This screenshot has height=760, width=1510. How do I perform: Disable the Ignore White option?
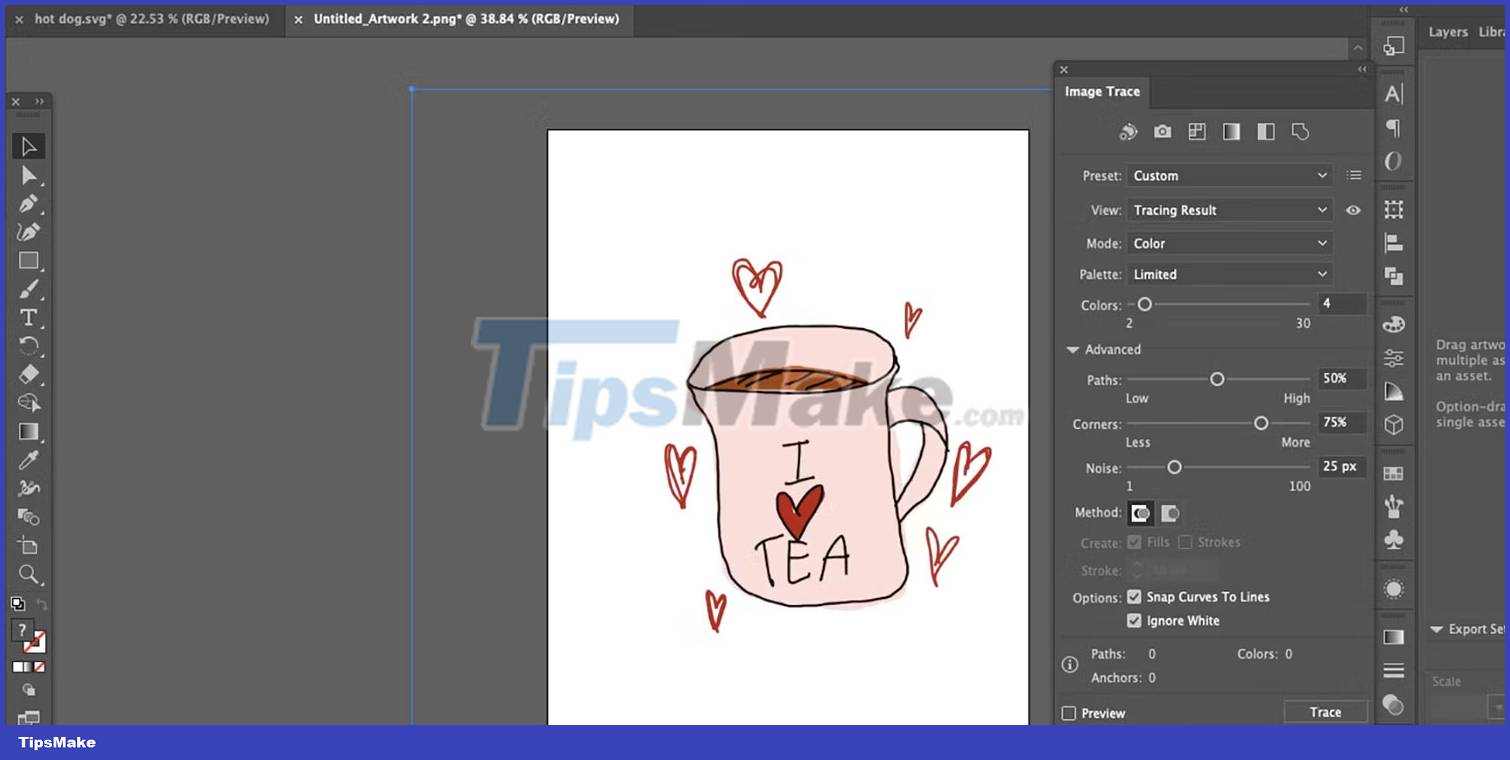(1134, 620)
